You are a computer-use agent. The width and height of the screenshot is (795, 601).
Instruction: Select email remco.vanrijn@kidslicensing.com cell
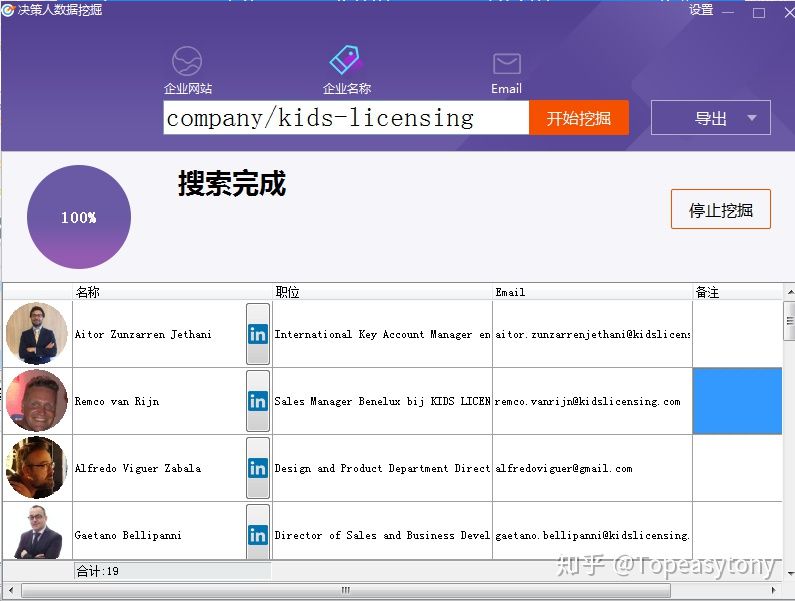[x=592, y=401]
